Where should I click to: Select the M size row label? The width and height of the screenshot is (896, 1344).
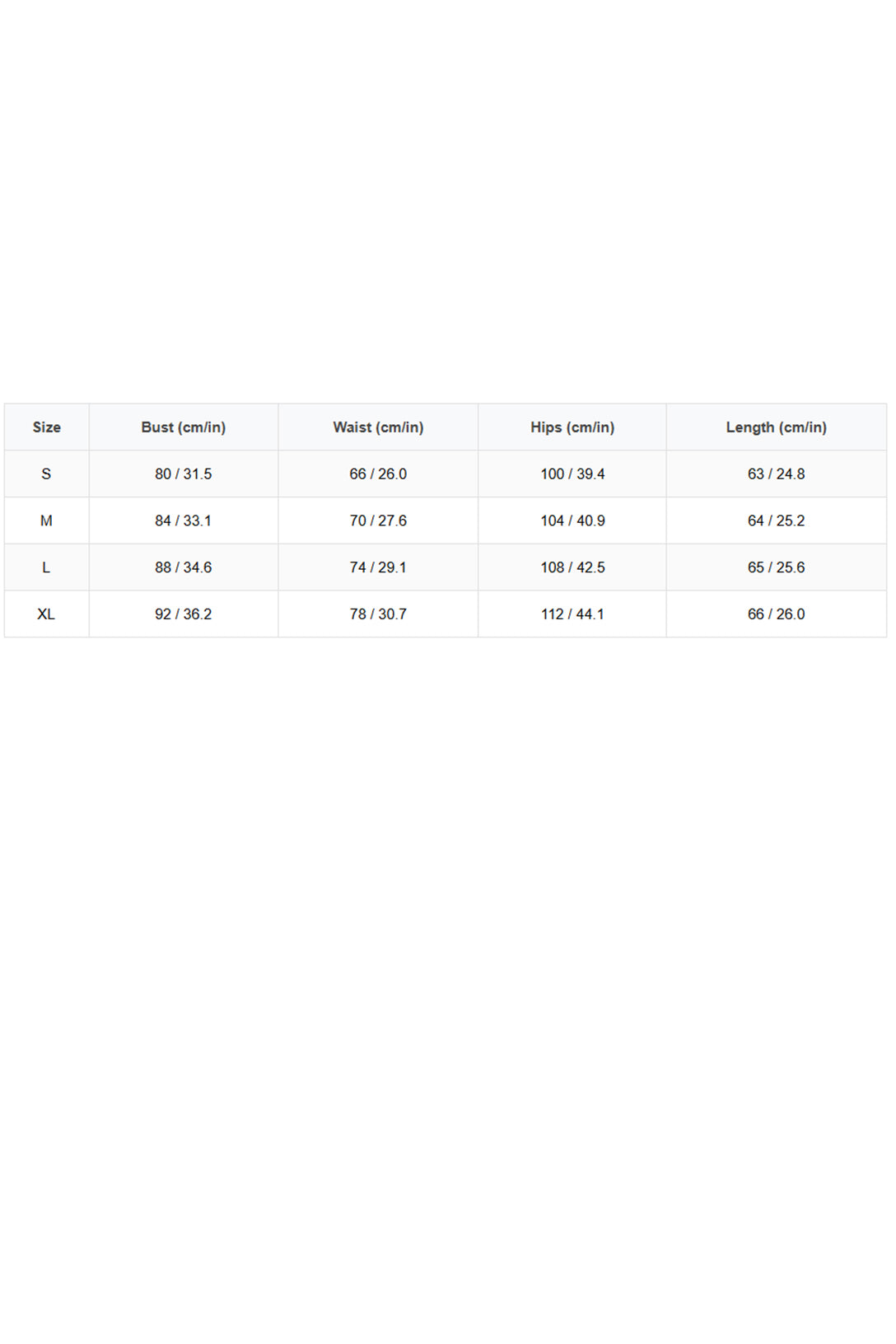(47, 520)
